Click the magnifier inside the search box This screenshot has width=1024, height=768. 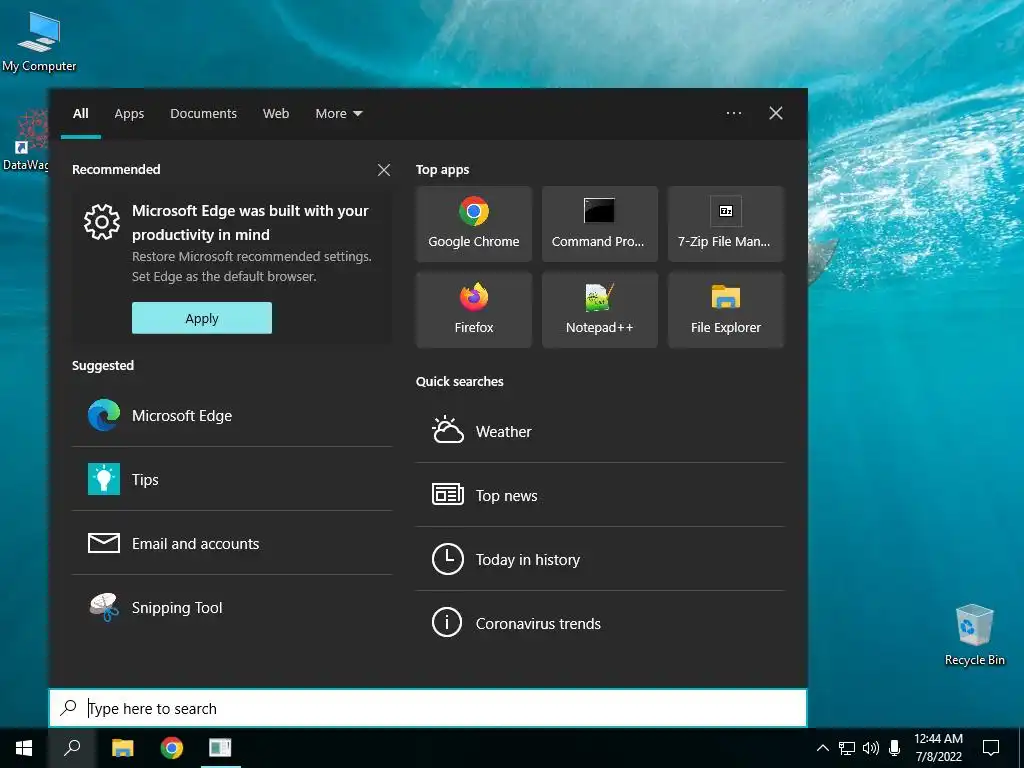click(68, 708)
